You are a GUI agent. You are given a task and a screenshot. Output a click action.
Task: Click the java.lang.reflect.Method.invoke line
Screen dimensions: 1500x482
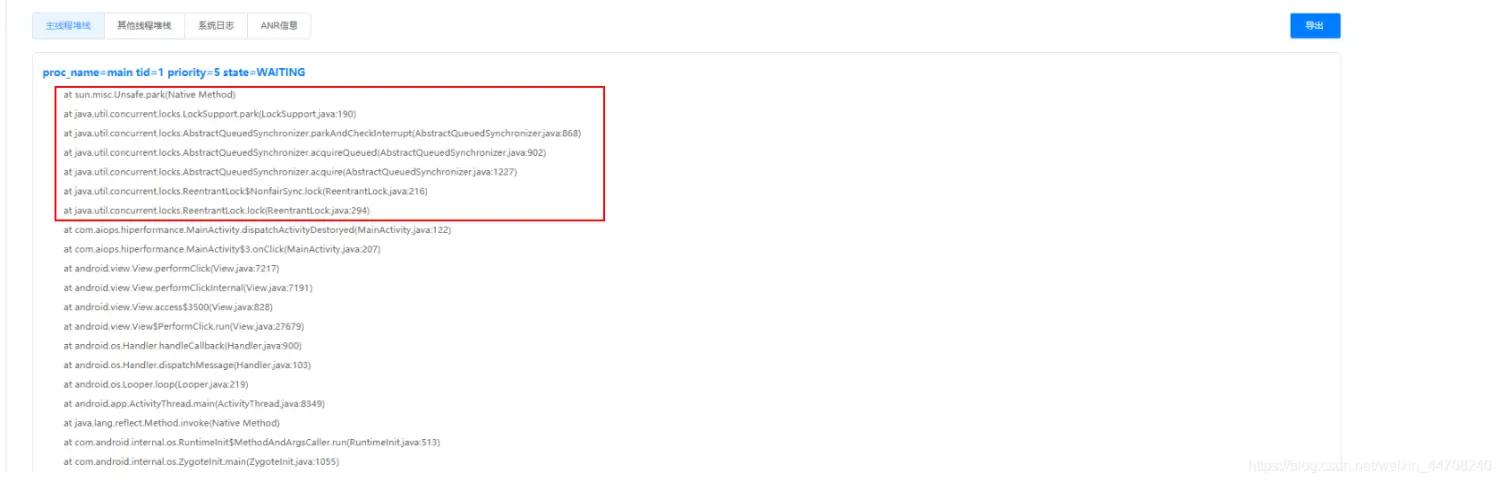171,423
